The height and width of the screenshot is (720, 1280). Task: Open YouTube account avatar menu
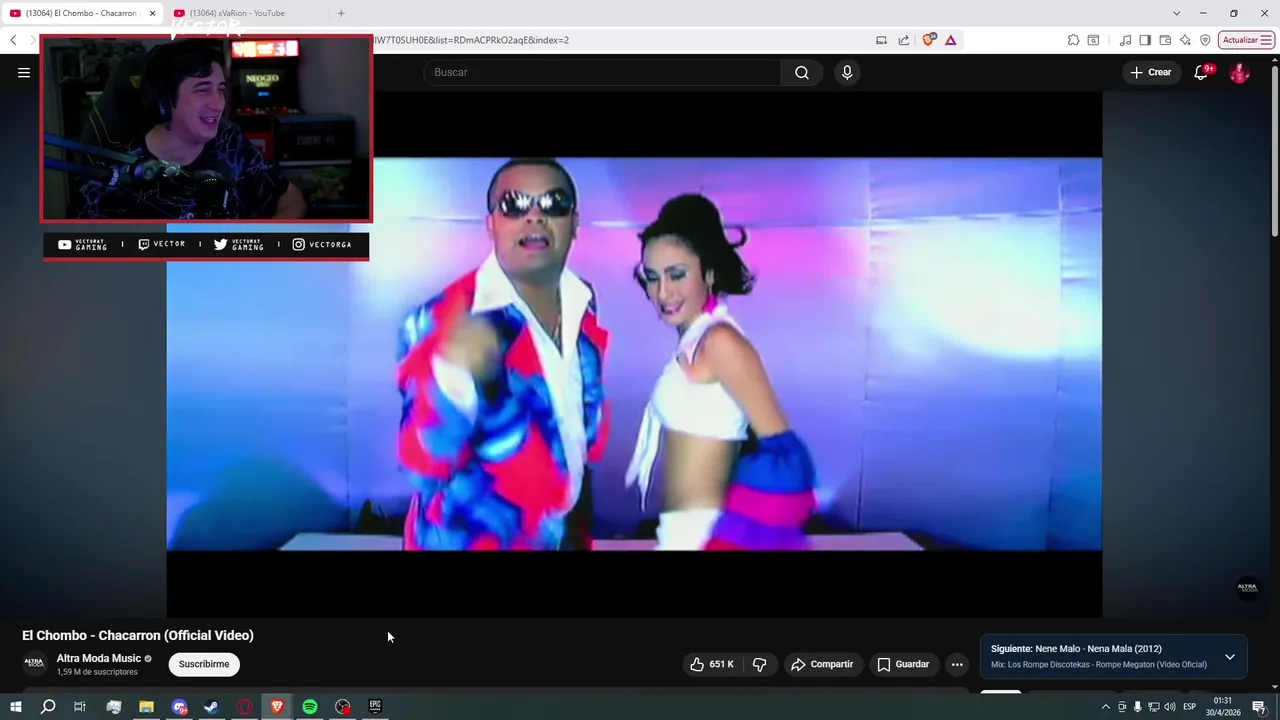click(1239, 72)
